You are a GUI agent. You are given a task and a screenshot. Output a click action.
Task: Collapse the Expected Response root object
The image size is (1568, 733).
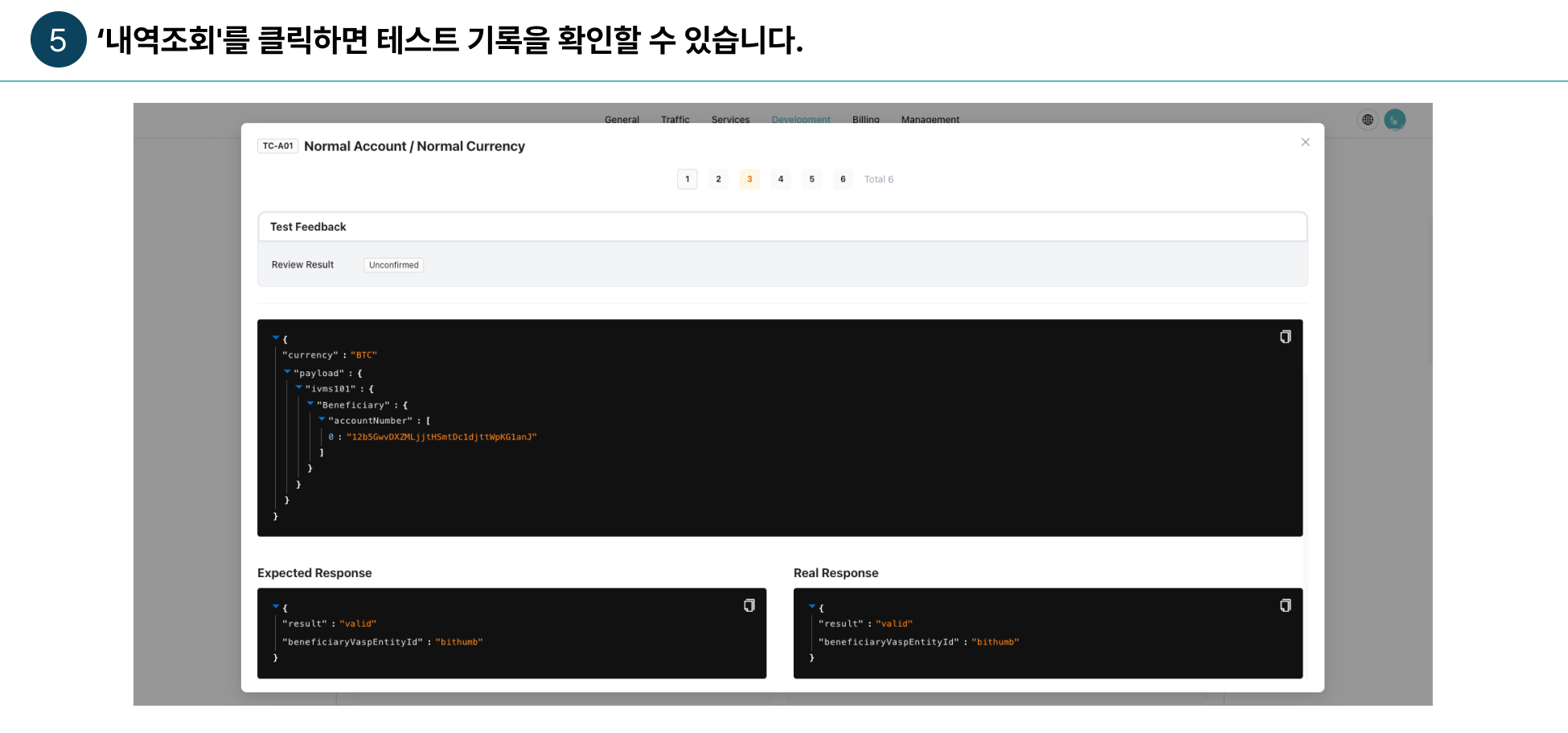pos(276,606)
